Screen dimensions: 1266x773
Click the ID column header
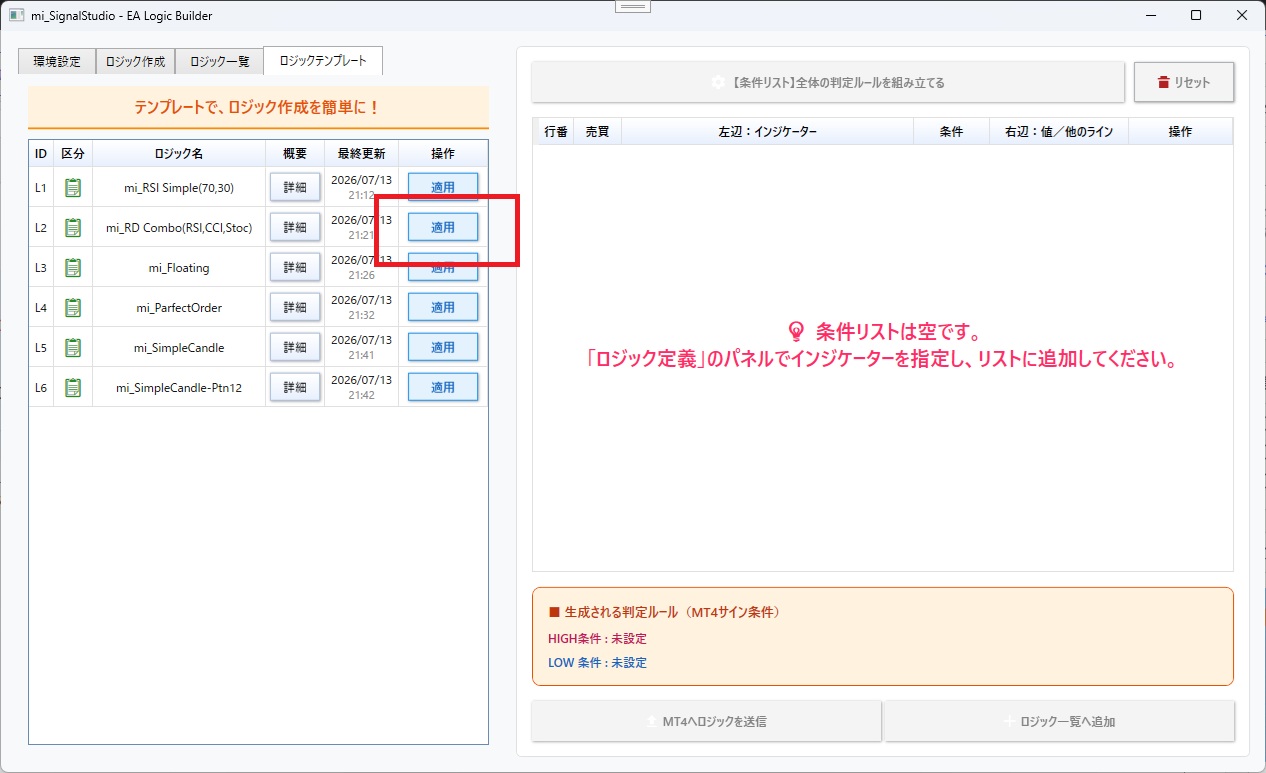click(x=41, y=153)
